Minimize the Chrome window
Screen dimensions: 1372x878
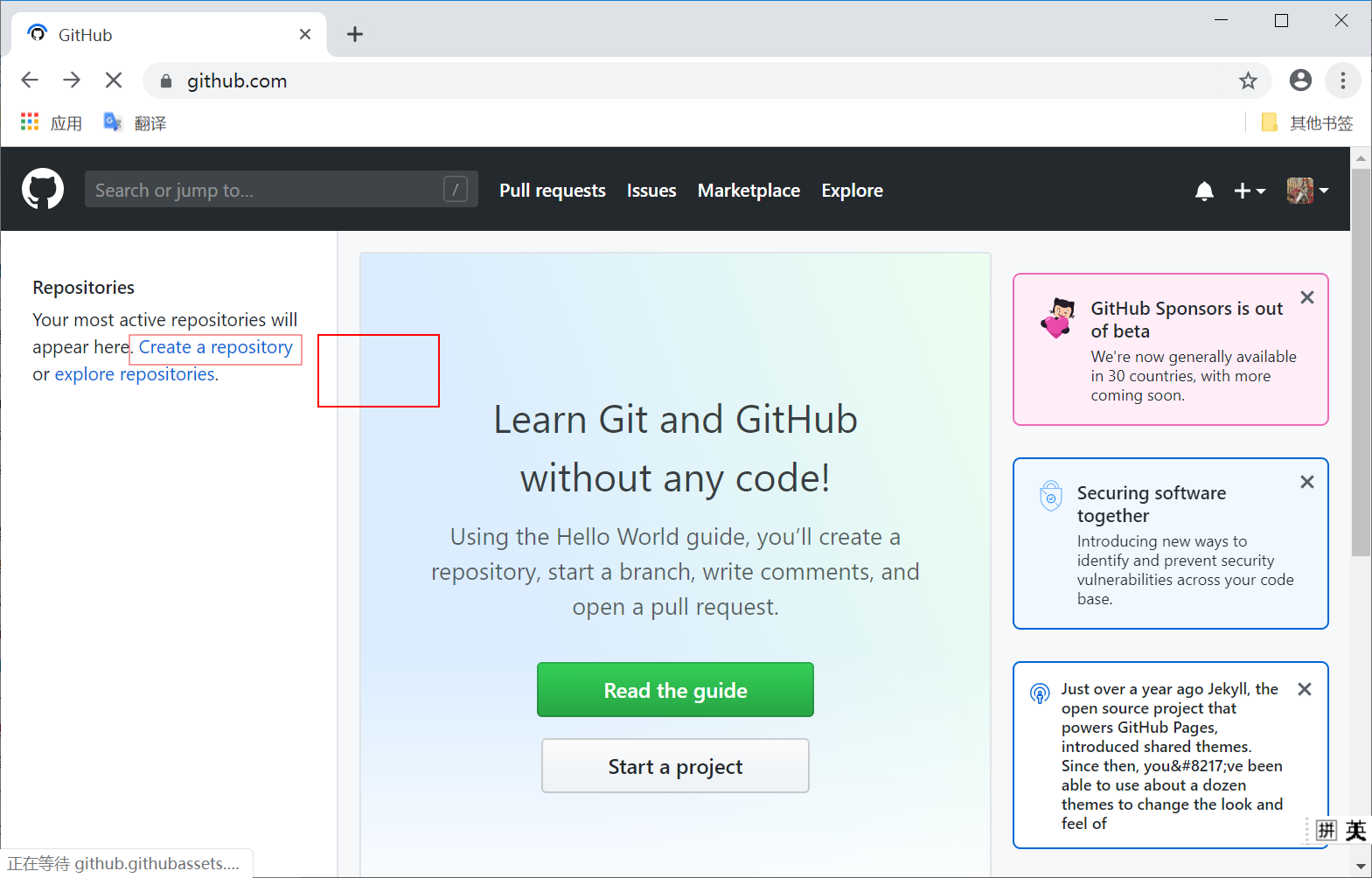point(1222,20)
